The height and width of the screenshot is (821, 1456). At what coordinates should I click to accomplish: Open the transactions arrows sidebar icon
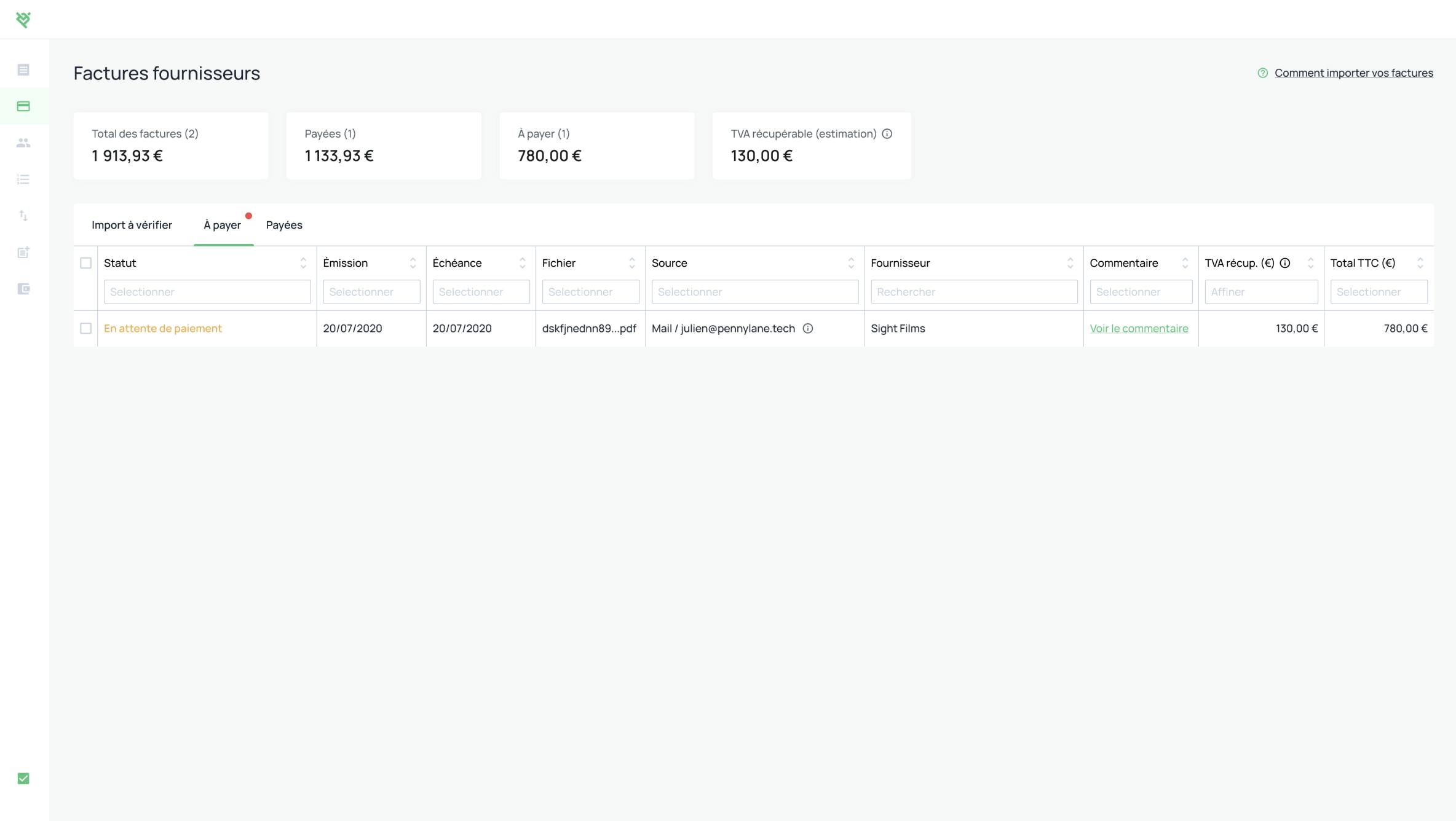(23, 216)
